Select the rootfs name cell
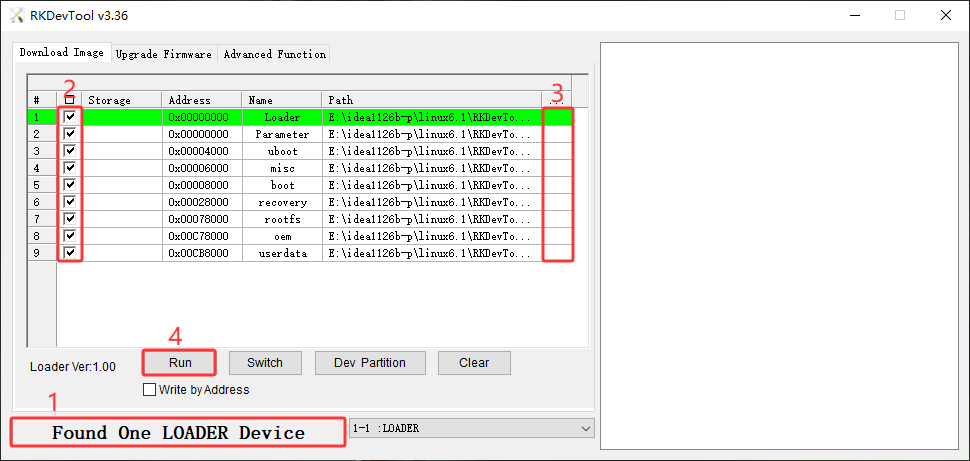The width and height of the screenshot is (970, 461). 282,218
